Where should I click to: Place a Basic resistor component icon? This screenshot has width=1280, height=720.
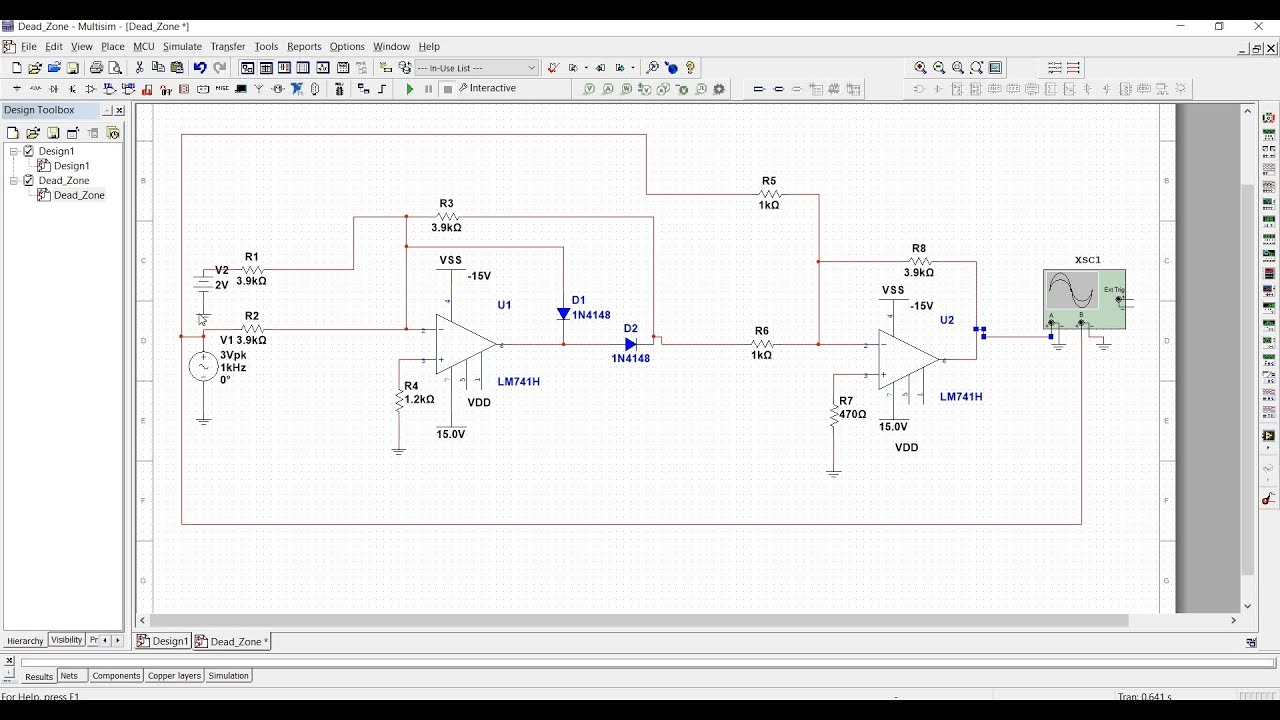click(36, 89)
